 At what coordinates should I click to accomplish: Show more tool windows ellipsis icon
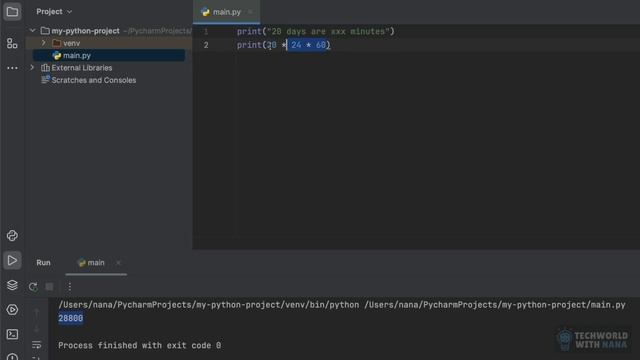[x=12, y=68]
